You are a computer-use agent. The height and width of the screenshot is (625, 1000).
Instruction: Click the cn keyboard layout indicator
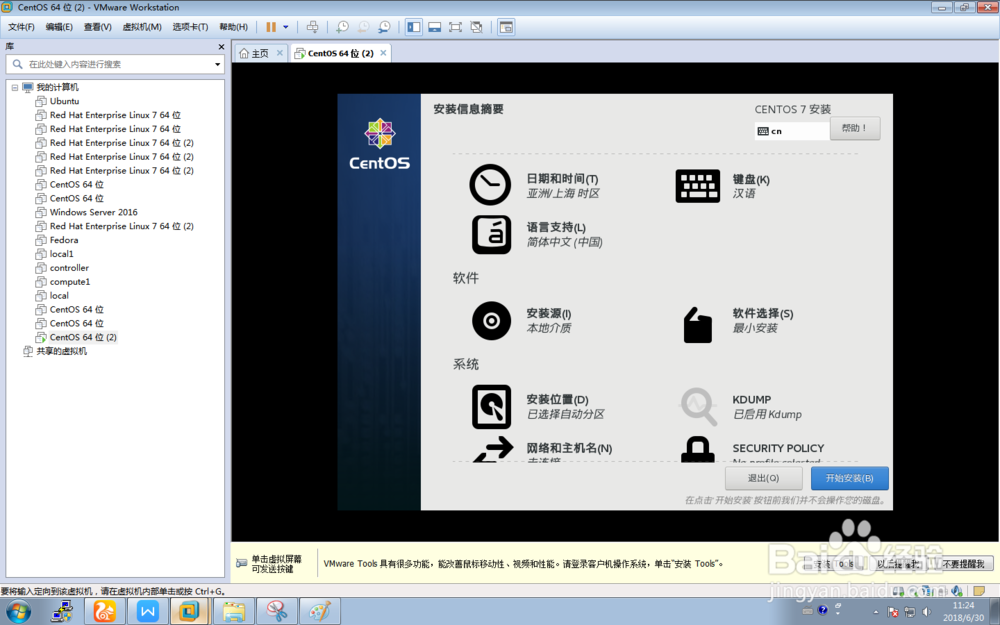pos(791,131)
